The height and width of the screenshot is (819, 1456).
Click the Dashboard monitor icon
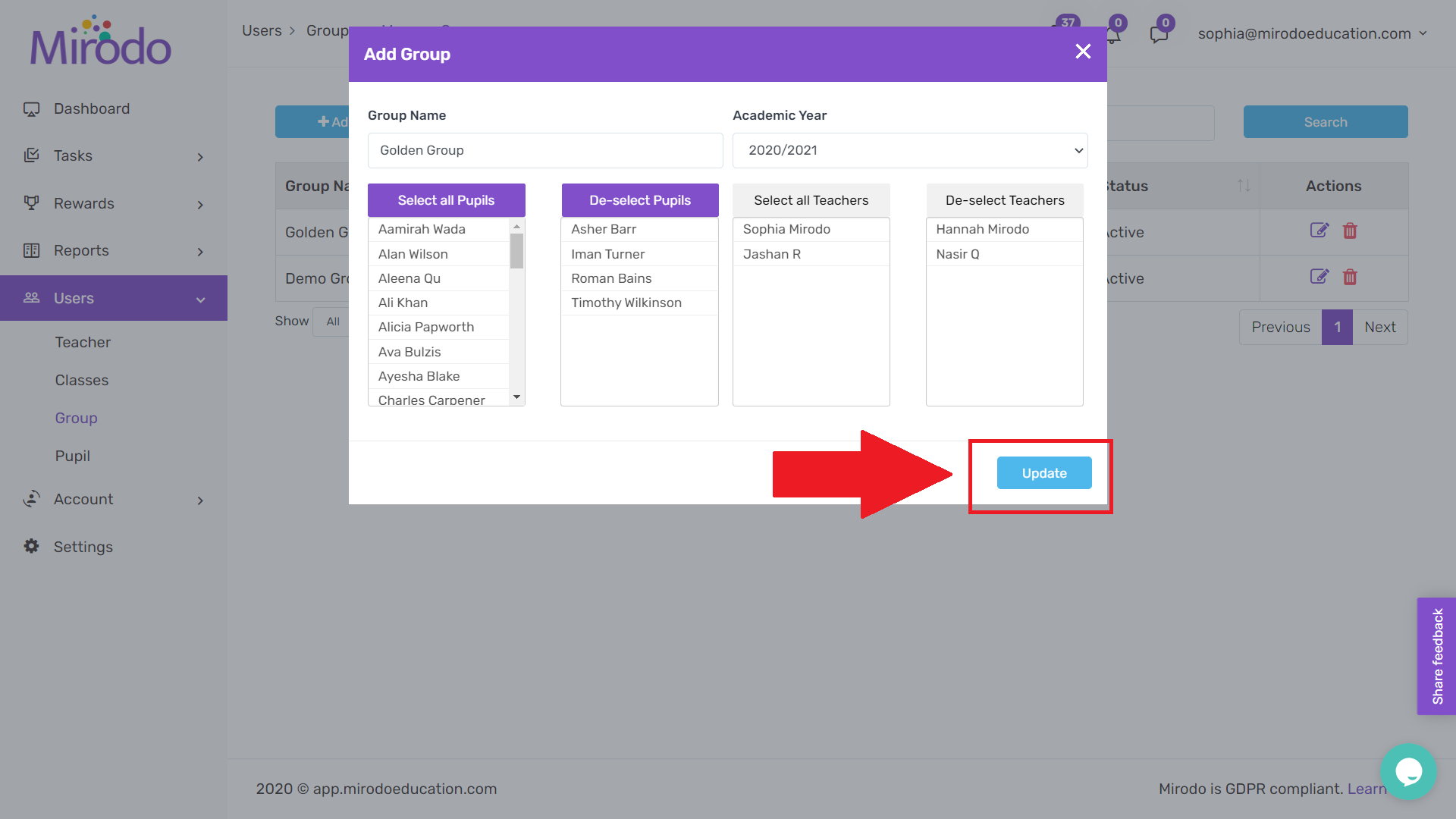pos(31,109)
